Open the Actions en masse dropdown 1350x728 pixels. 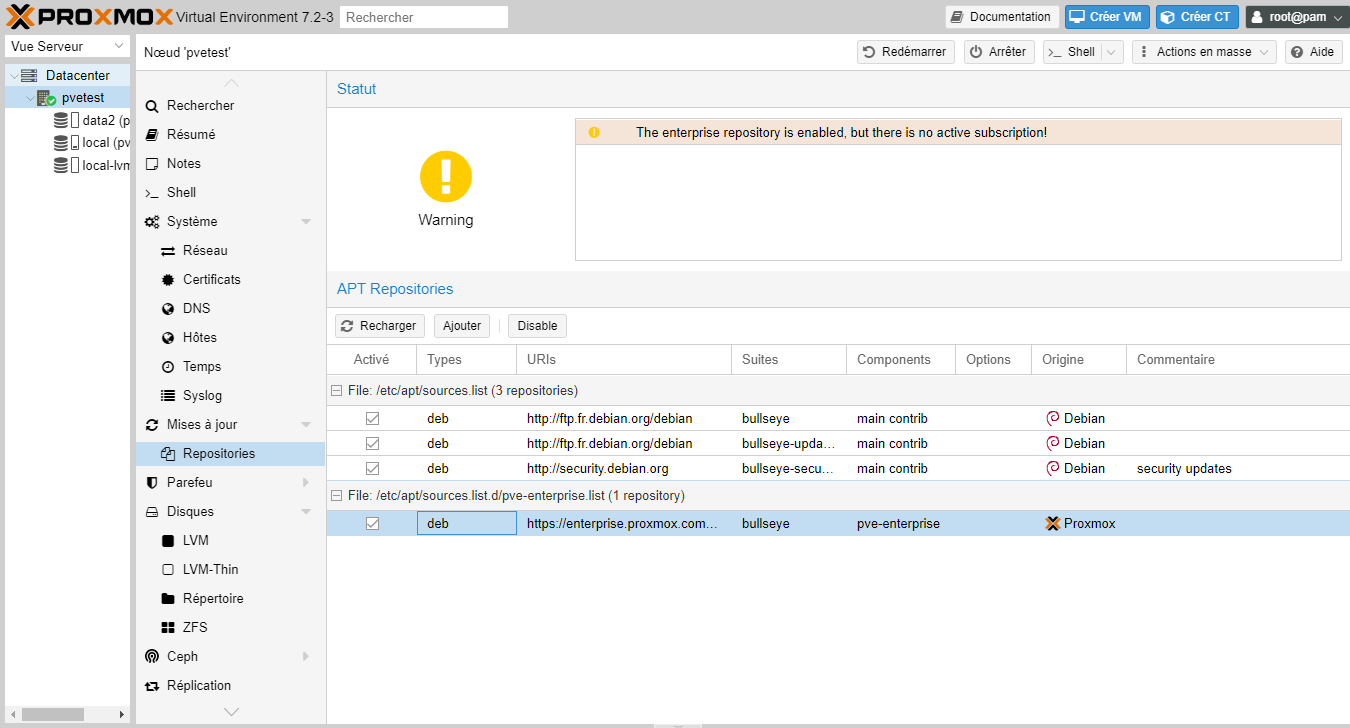(x=1204, y=52)
